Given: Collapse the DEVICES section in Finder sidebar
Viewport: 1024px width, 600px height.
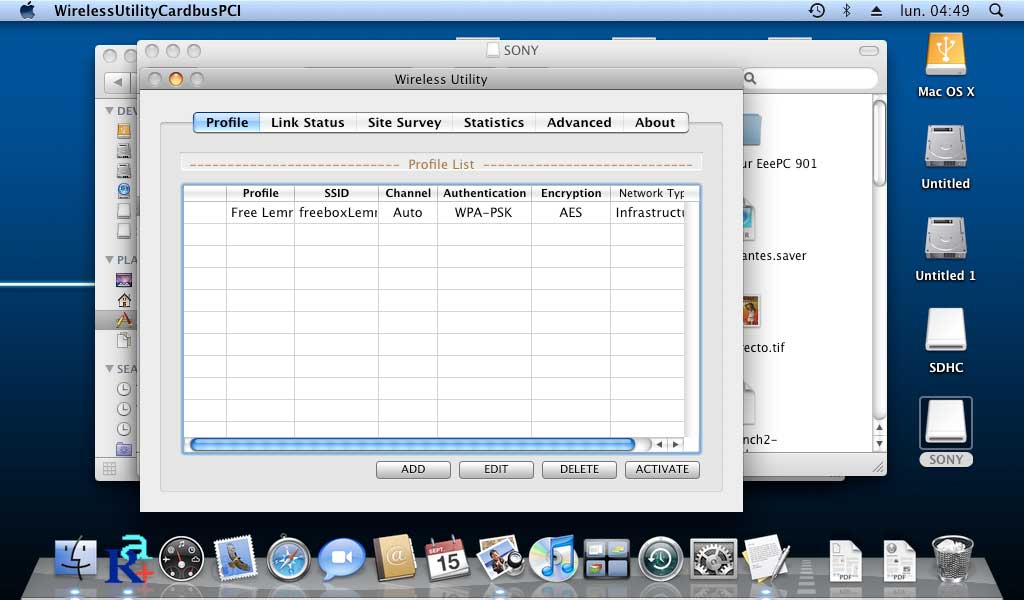Looking at the screenshot, I should point(110,111).
